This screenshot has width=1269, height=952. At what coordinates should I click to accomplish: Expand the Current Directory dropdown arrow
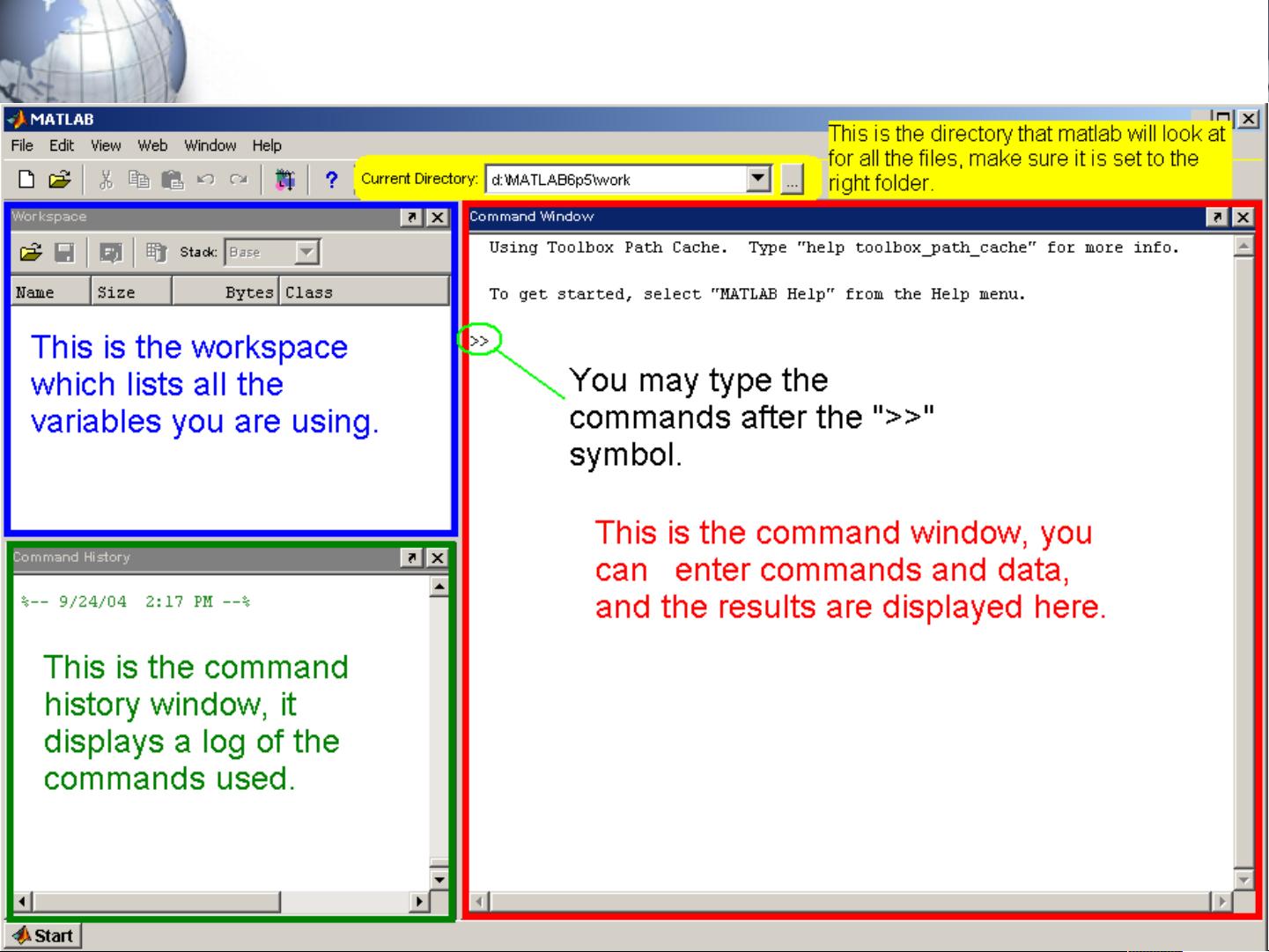(x=758, y=180)
